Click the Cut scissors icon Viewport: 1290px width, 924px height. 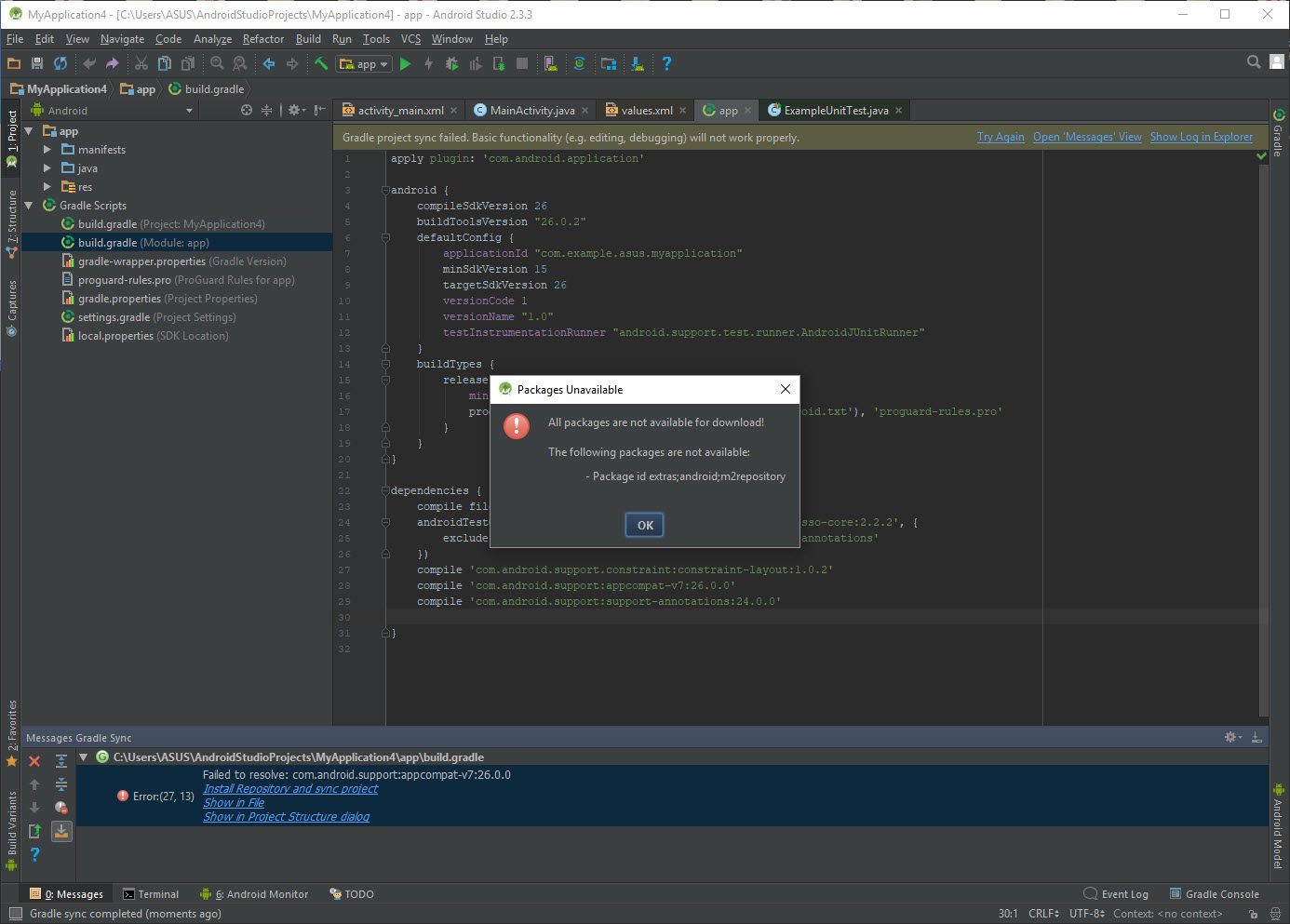[x=141, y=63]
